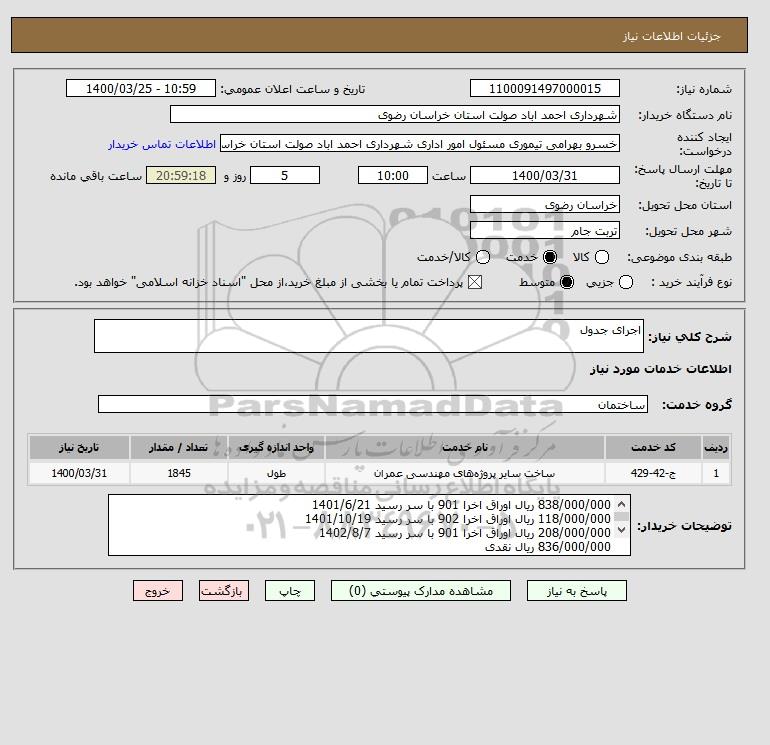Click the بازگشت back button
Screen dimensions: 770x745
[x=224, y=591]
